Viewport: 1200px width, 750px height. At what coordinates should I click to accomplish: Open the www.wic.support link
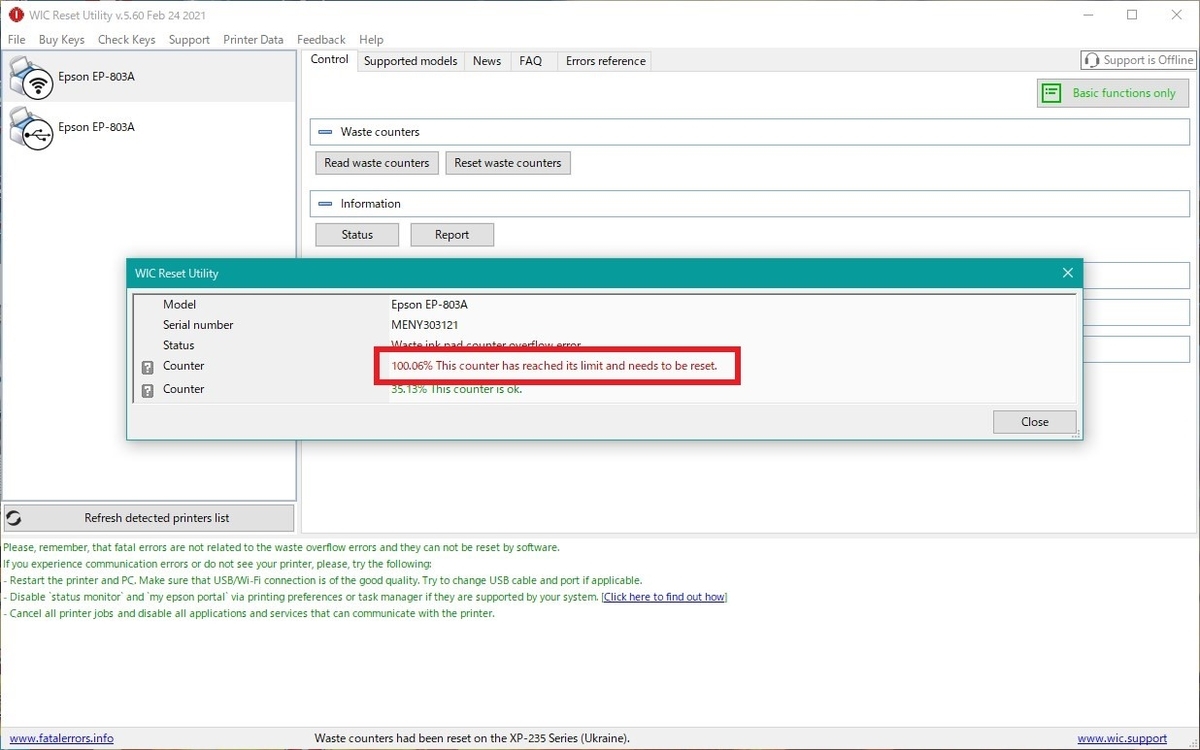pyautogui.click(x=1122, y=739)
